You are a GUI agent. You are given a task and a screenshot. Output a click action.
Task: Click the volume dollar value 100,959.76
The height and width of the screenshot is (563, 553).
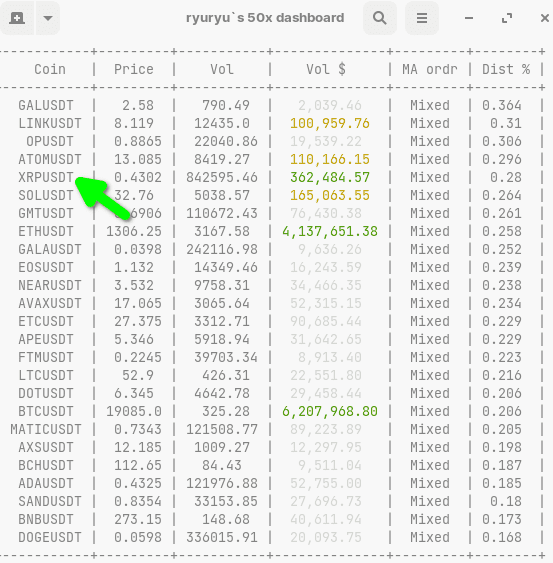point(330,124)
